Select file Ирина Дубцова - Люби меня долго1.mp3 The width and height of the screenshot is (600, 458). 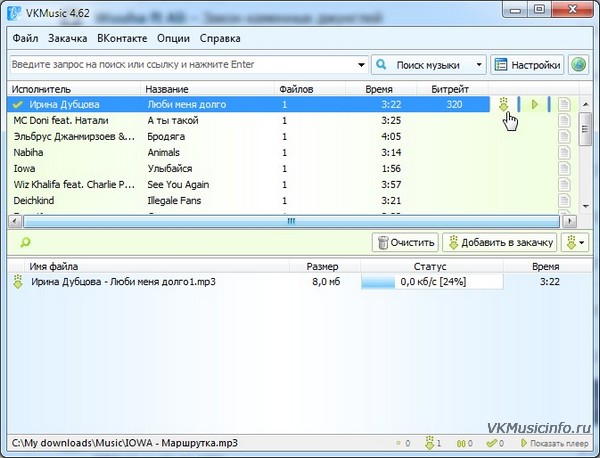(x=123, y=282)
